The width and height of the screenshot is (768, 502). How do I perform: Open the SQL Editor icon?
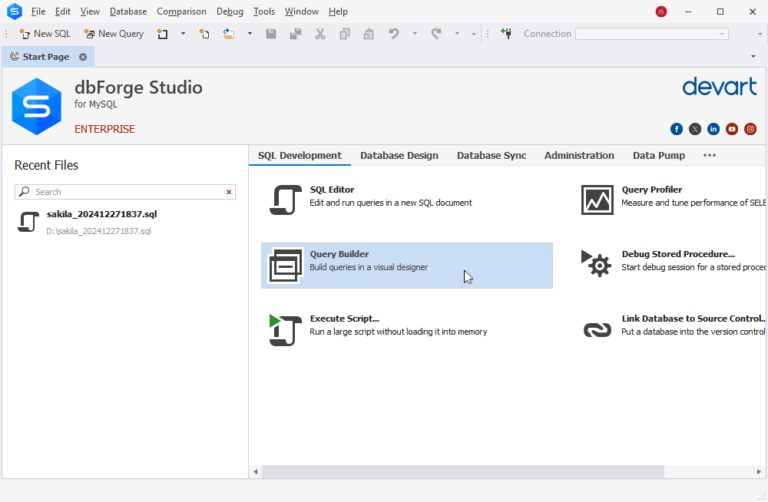coord(286,200)
